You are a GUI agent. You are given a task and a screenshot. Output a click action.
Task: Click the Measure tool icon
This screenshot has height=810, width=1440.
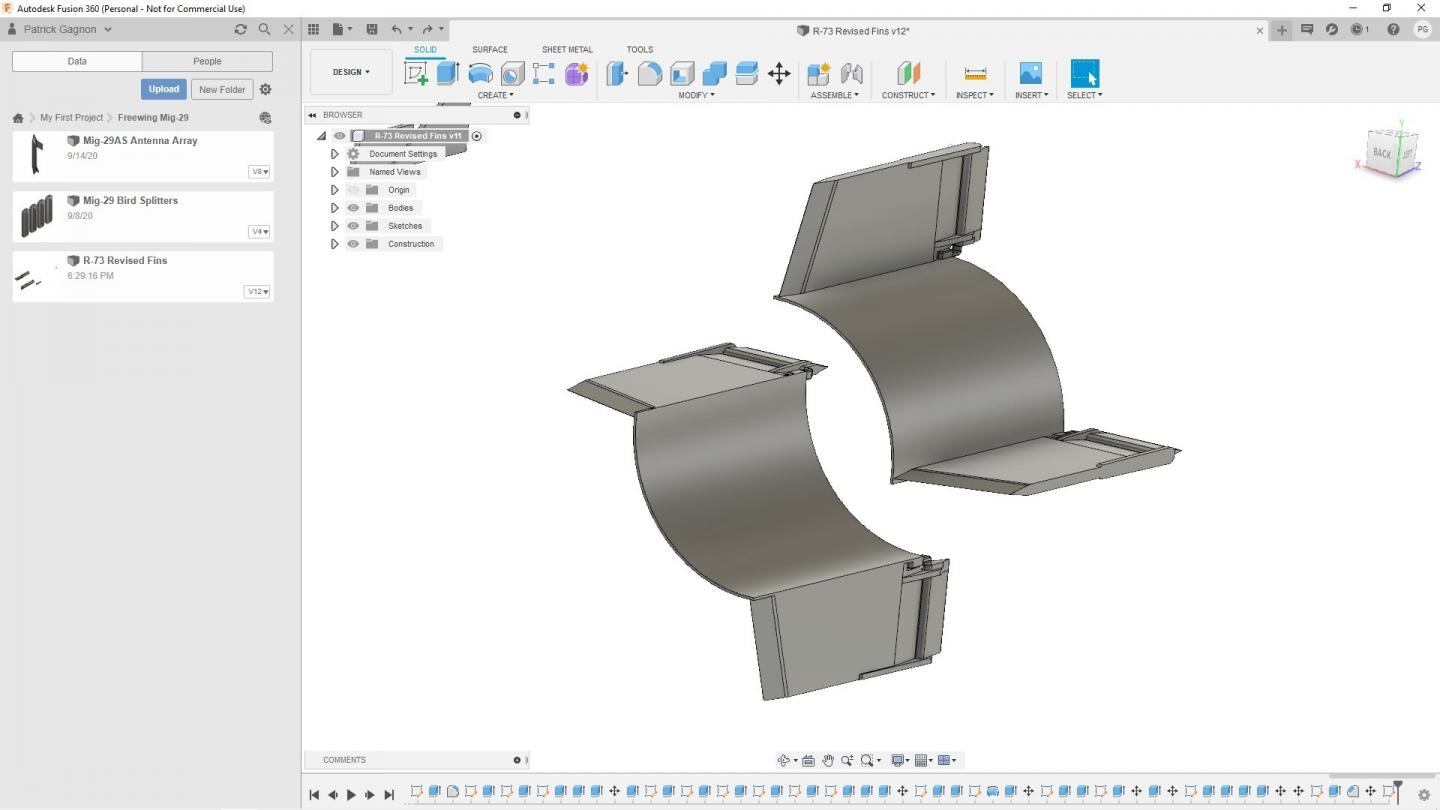click(975, 73)
